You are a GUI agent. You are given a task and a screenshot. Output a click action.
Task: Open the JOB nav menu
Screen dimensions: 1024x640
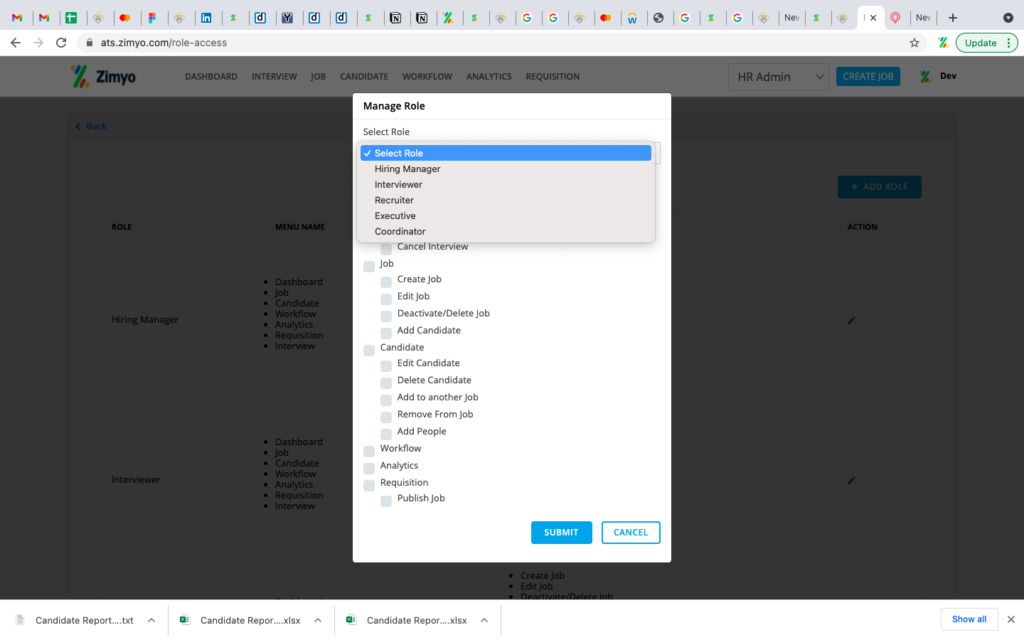[x=318, y=76]
